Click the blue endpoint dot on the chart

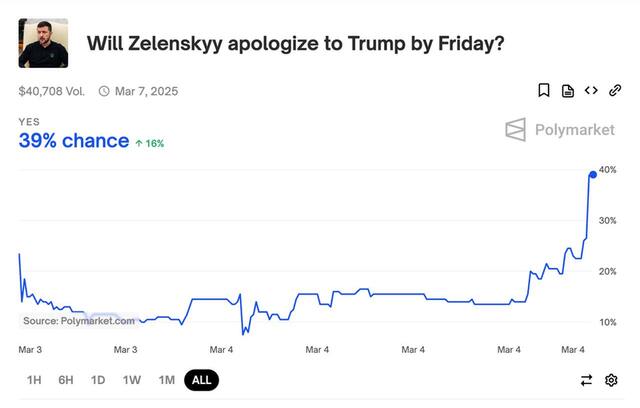coord(592,174)
